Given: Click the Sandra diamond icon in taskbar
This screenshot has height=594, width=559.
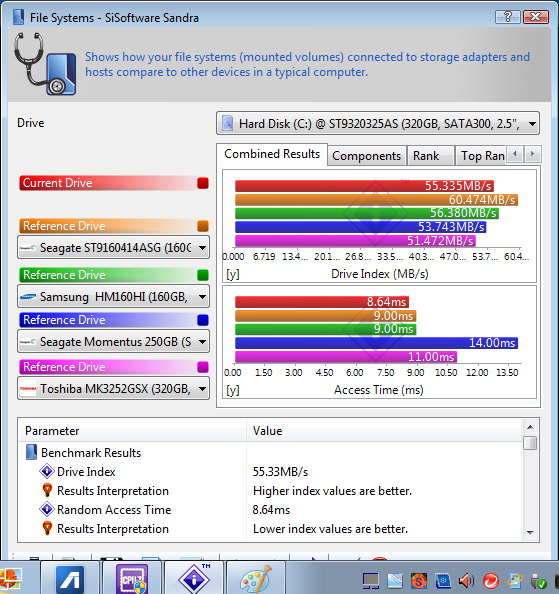Looking at the screenshot, I should pyautogui.click(x=194, y=579).
